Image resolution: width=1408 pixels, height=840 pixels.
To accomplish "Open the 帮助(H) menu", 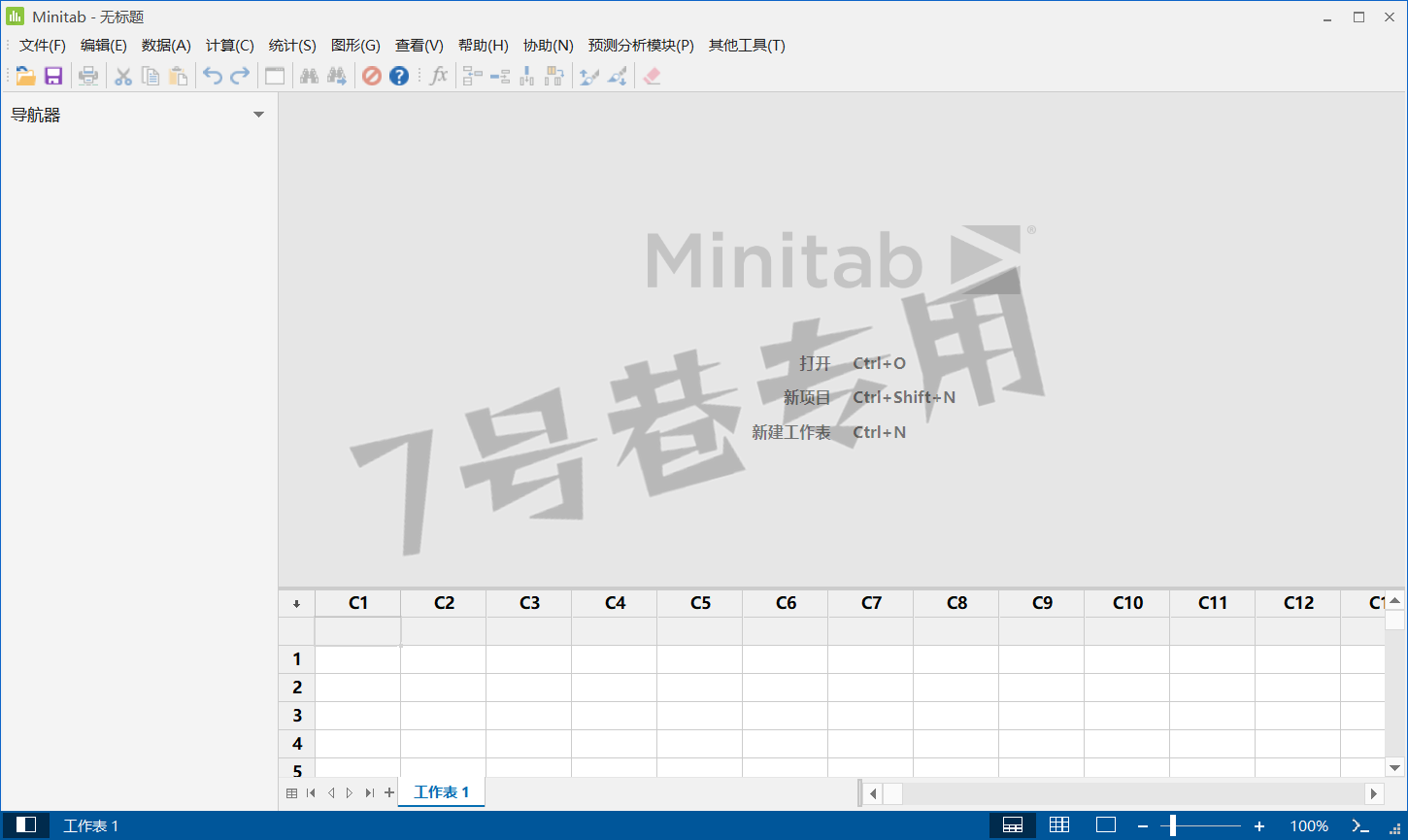I will (484, 46).
